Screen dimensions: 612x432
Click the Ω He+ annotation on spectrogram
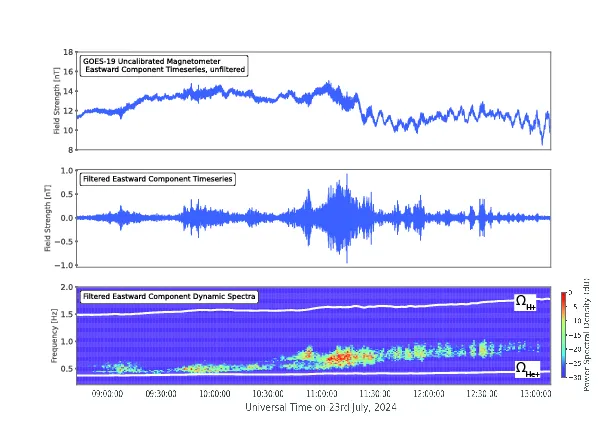pos(527,369)
